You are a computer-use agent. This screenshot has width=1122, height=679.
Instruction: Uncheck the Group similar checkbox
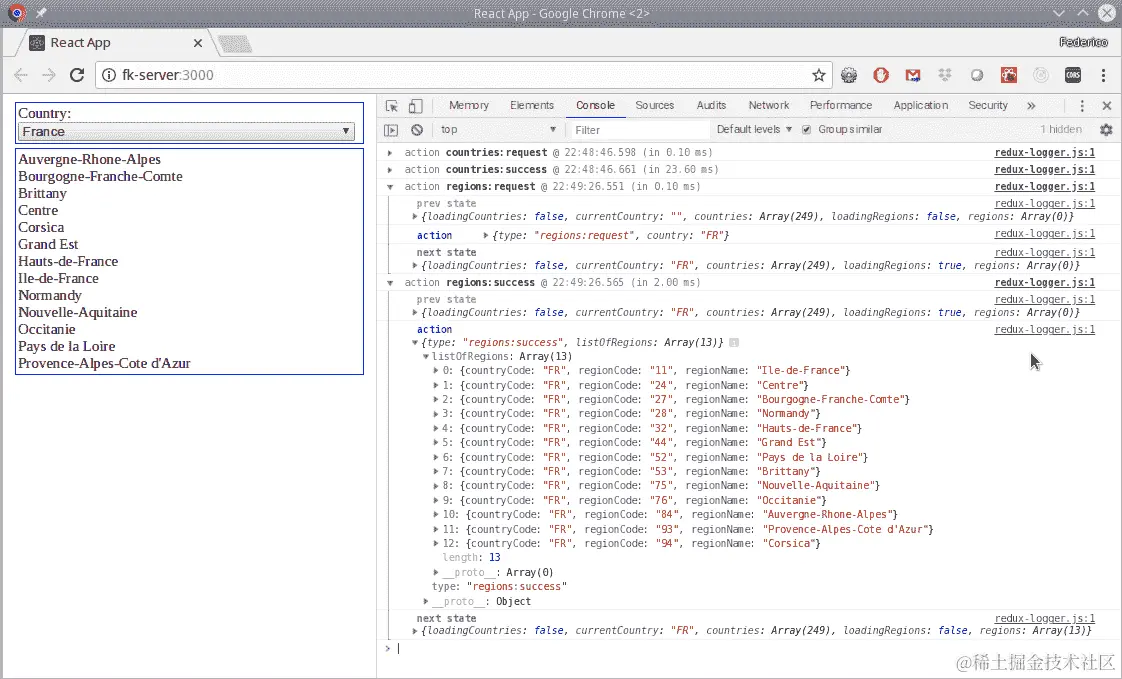807,130
